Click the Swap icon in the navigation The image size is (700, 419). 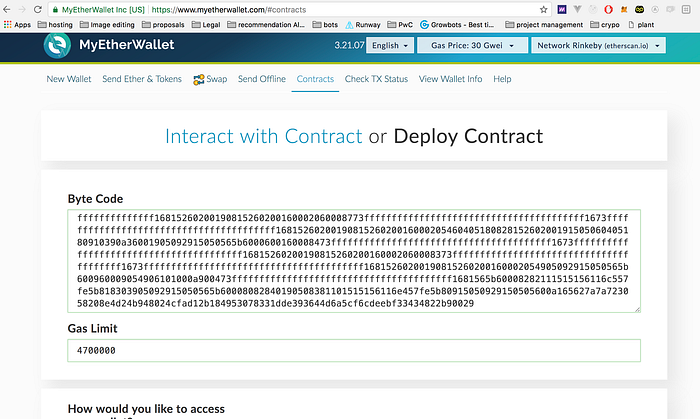[x=198, y=79]
